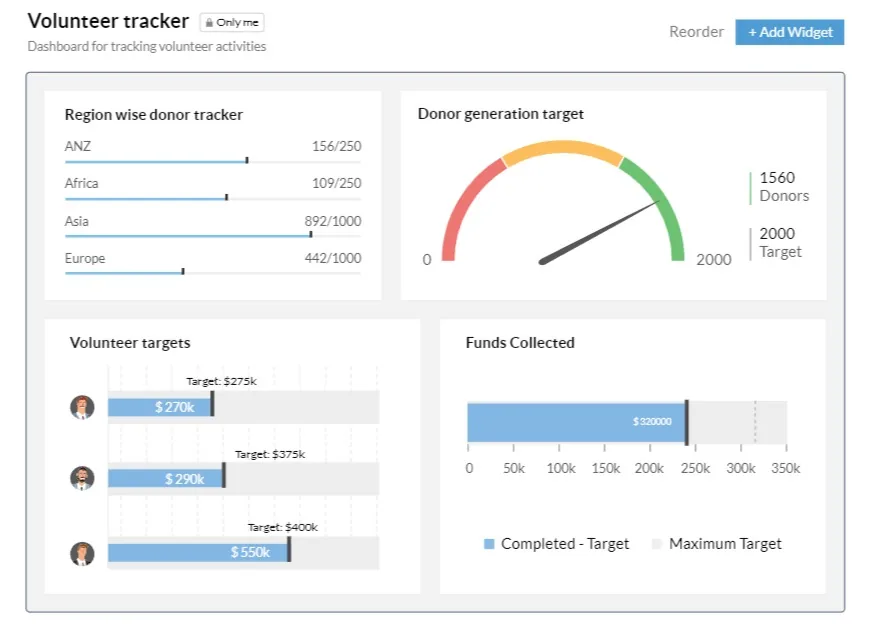Open the Only me sharing badge

(x=232, y=23)
